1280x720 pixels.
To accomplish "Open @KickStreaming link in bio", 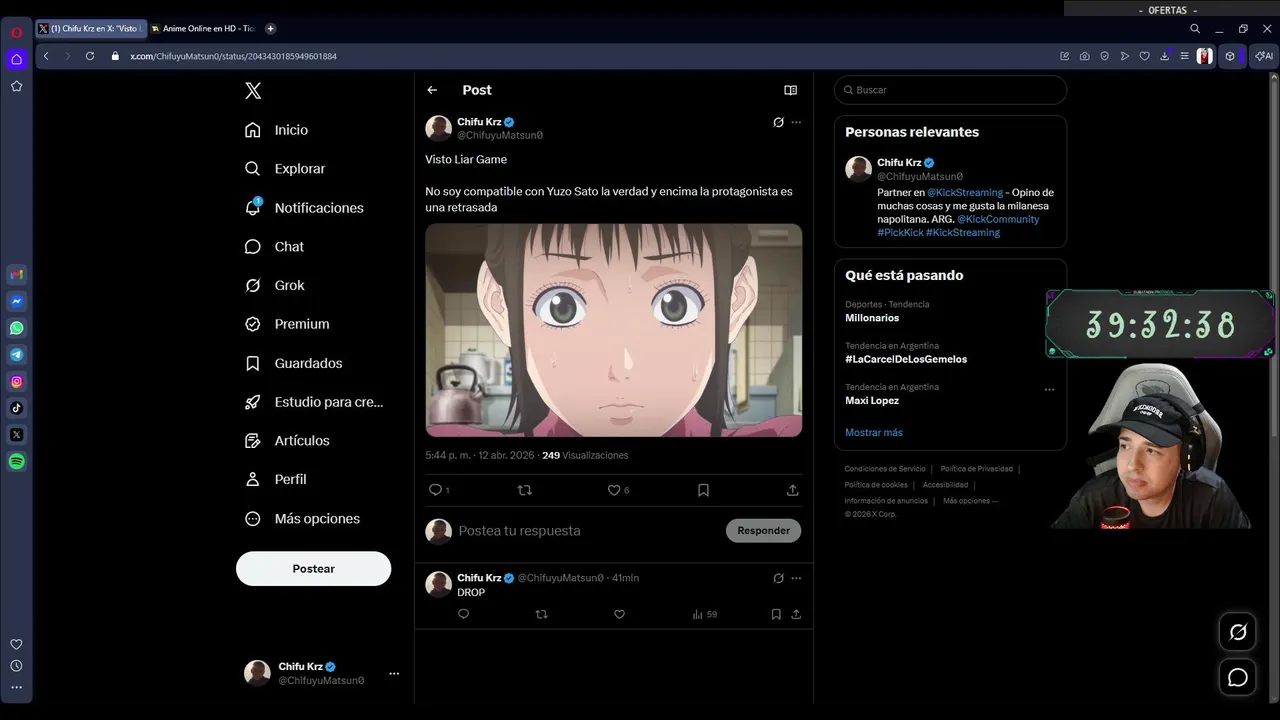I will (x=965, y=192).
